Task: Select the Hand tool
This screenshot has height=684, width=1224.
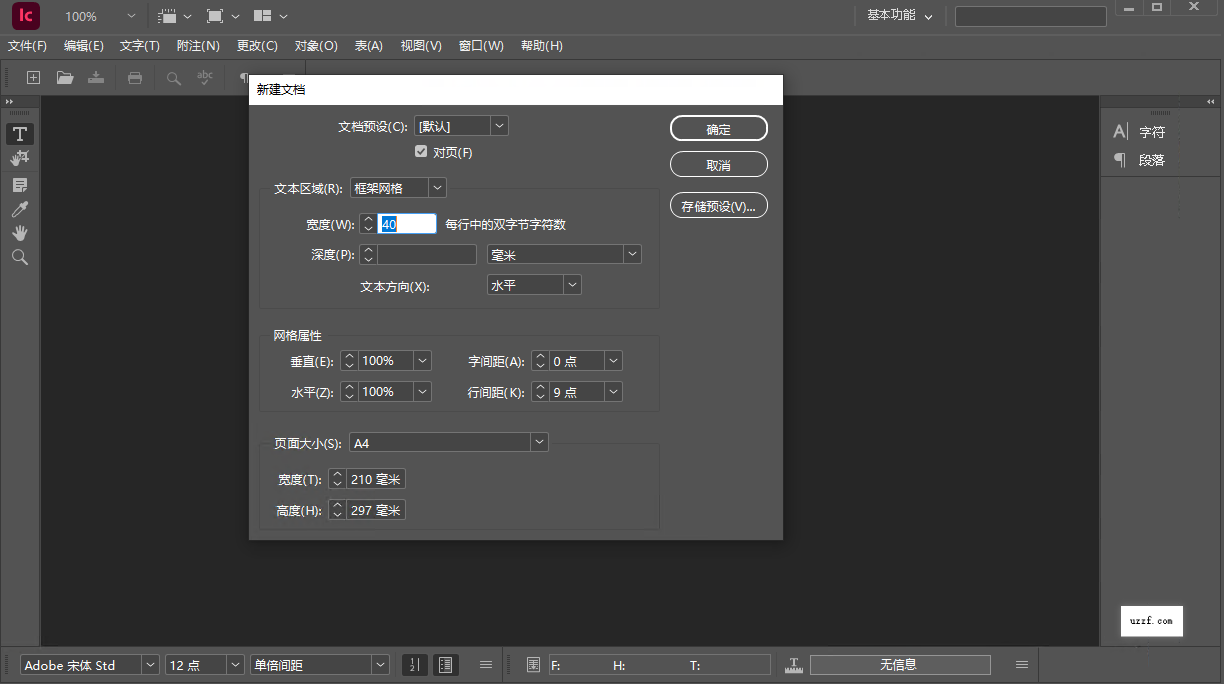Action: tap(19, 233)
